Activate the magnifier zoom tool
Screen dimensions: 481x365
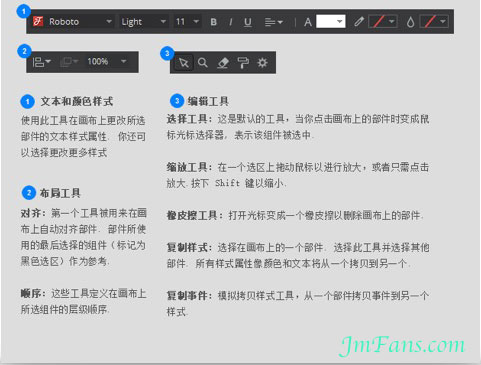pyautogui.click(x=202, y=62)
